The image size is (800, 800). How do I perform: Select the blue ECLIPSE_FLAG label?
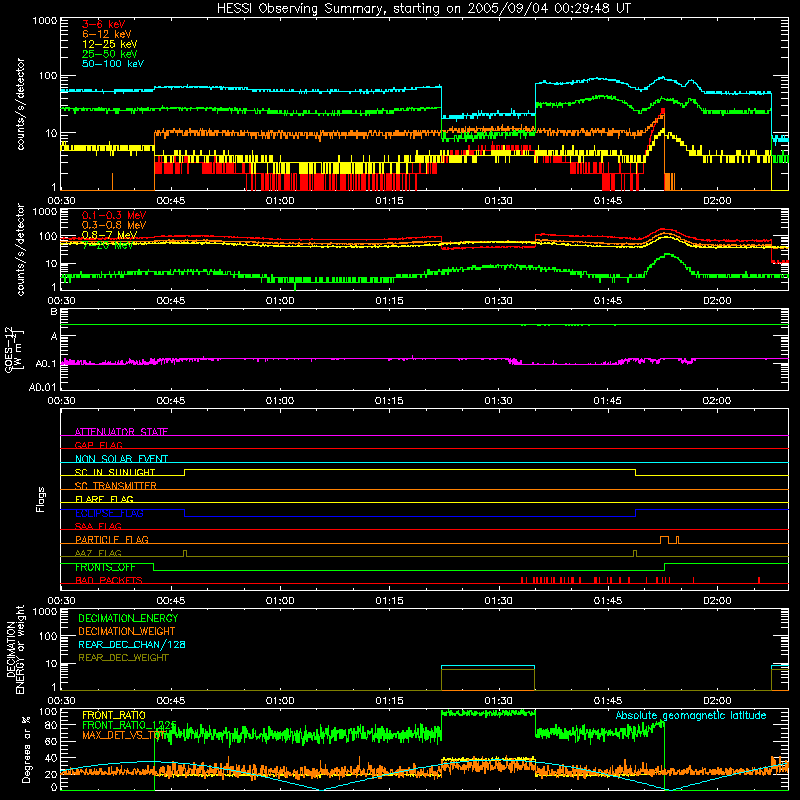click(x=109, y=513)
